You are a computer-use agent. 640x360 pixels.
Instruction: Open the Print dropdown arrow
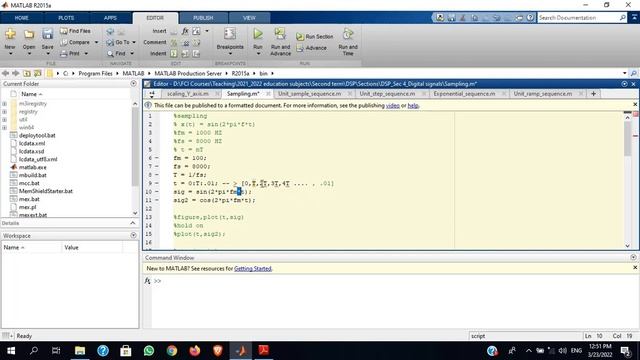coord(86,53)
